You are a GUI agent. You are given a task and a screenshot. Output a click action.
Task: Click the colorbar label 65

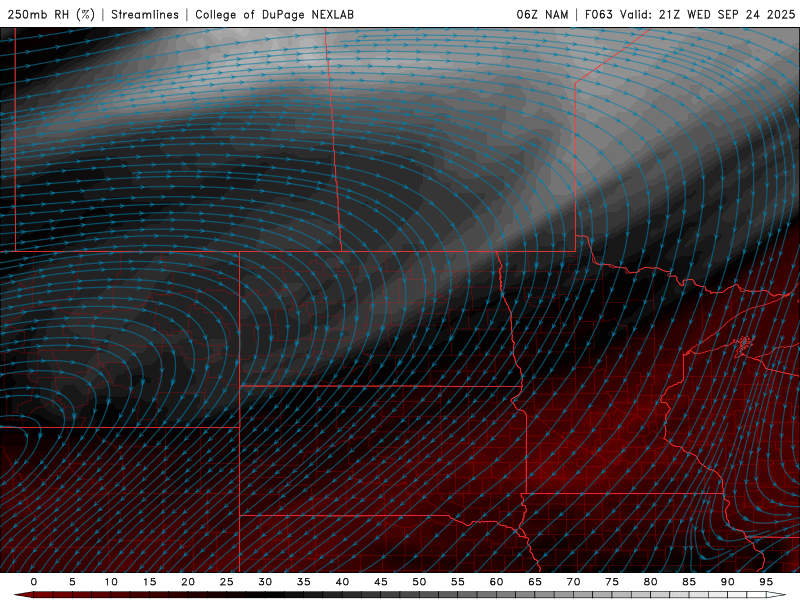pos(535,582)
